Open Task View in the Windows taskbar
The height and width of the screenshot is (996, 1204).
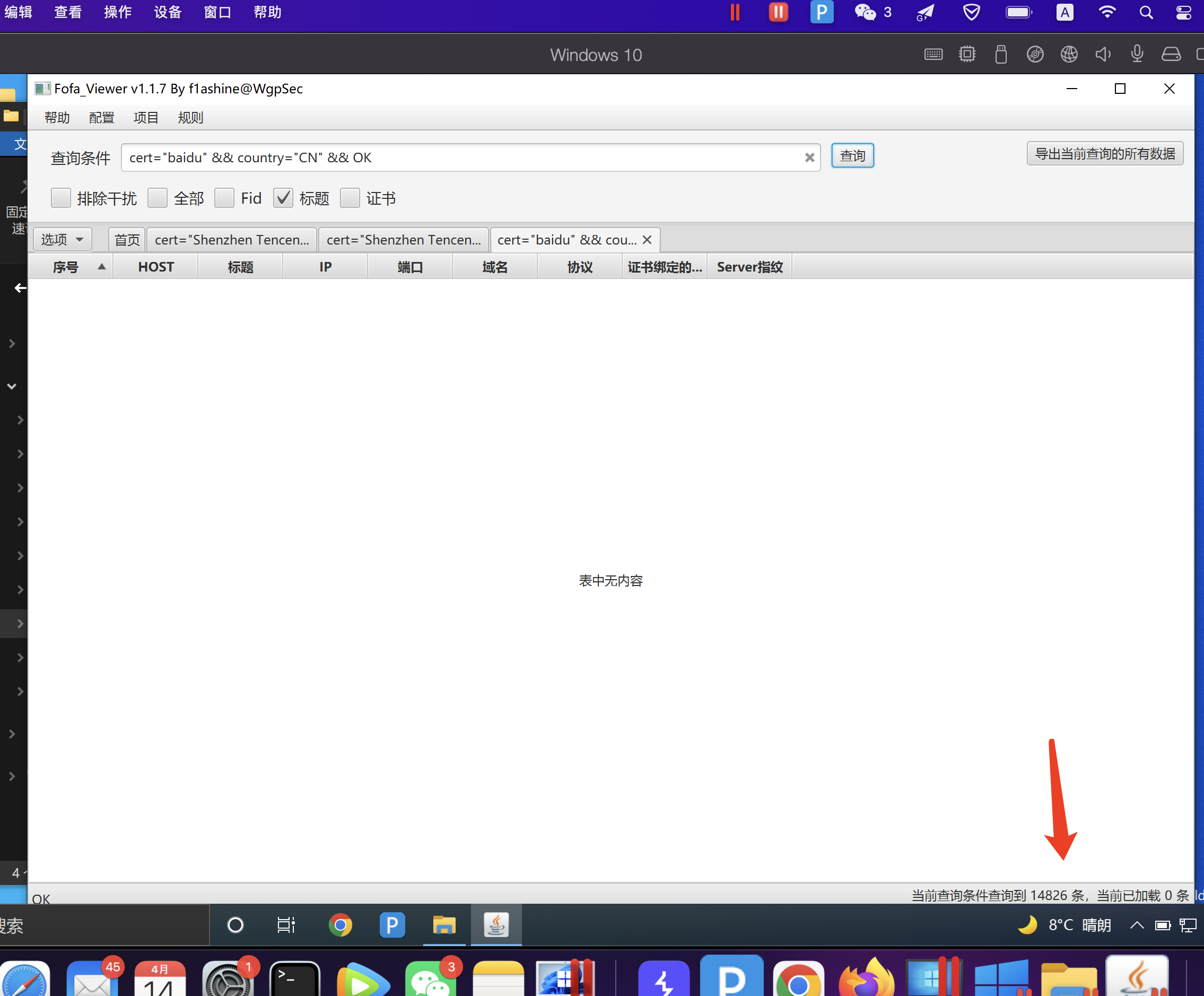coord(285,924)
